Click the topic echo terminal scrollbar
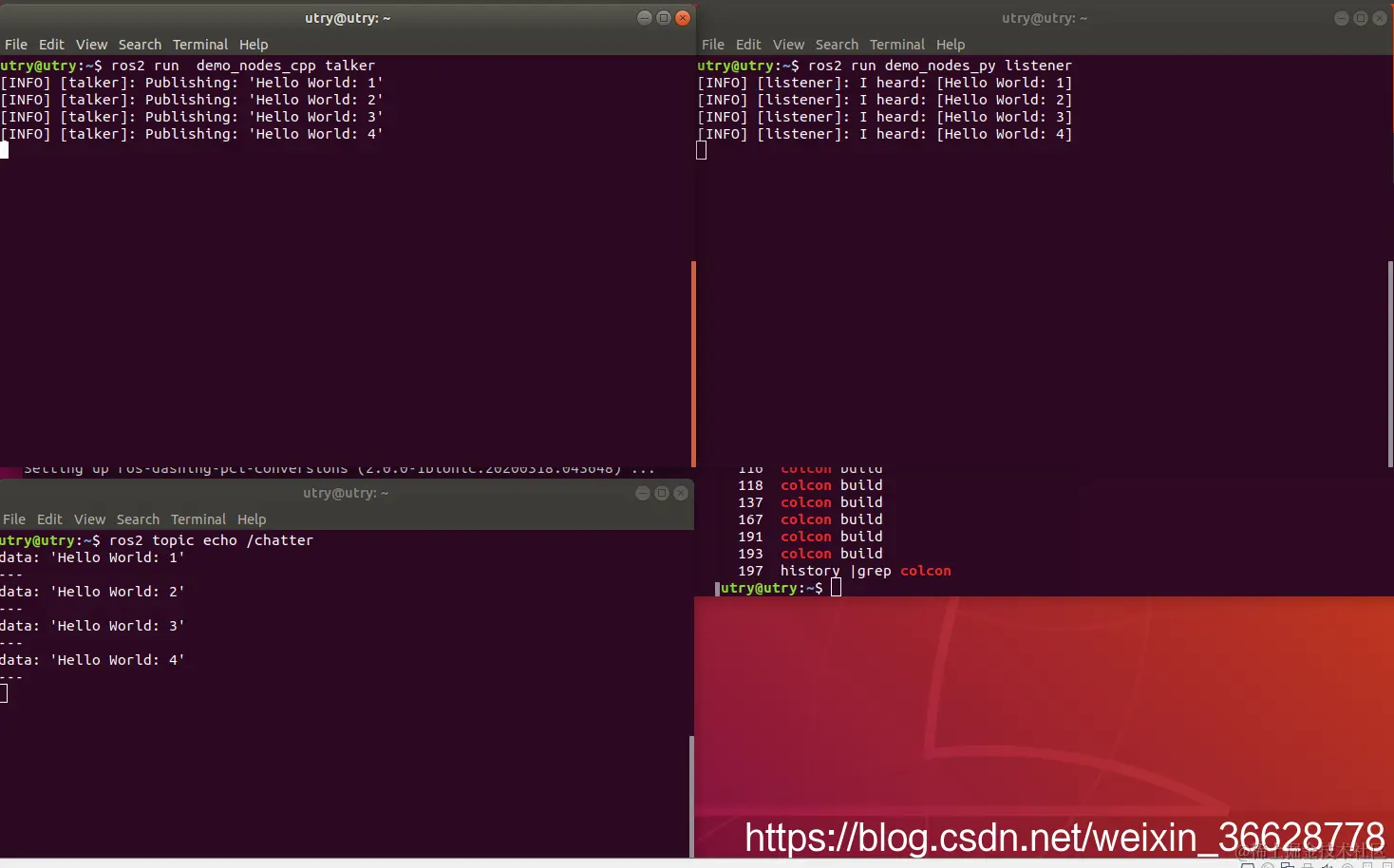Screen dimensions: 1394x868 (691, 796)
